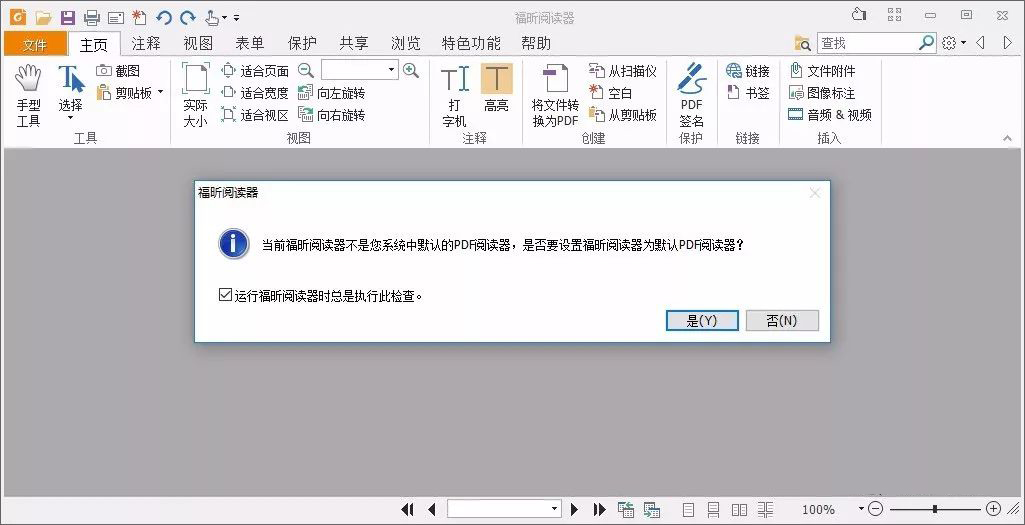Switch to the 视图 tab

197,44
